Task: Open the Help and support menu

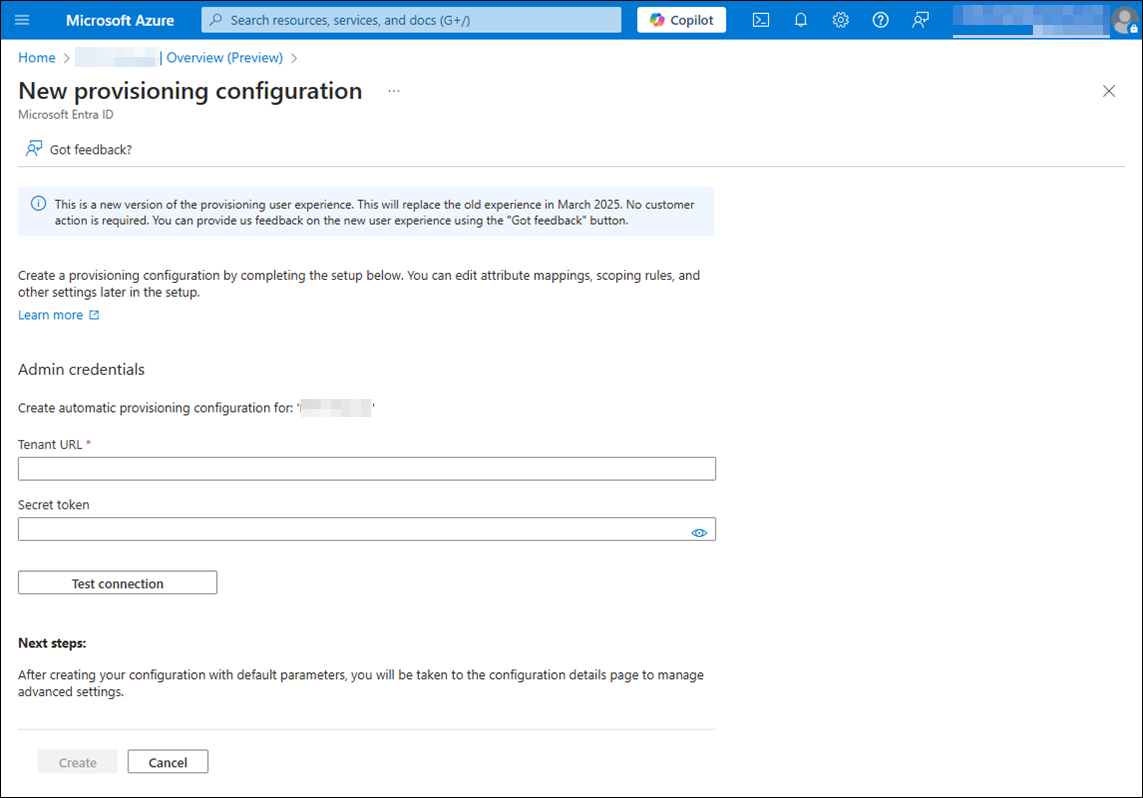Action: [x=880, y=20]
